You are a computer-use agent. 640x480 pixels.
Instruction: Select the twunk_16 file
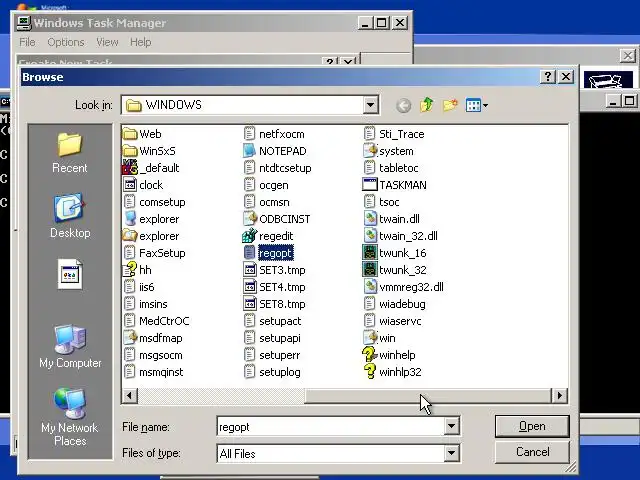pos(394,253)
